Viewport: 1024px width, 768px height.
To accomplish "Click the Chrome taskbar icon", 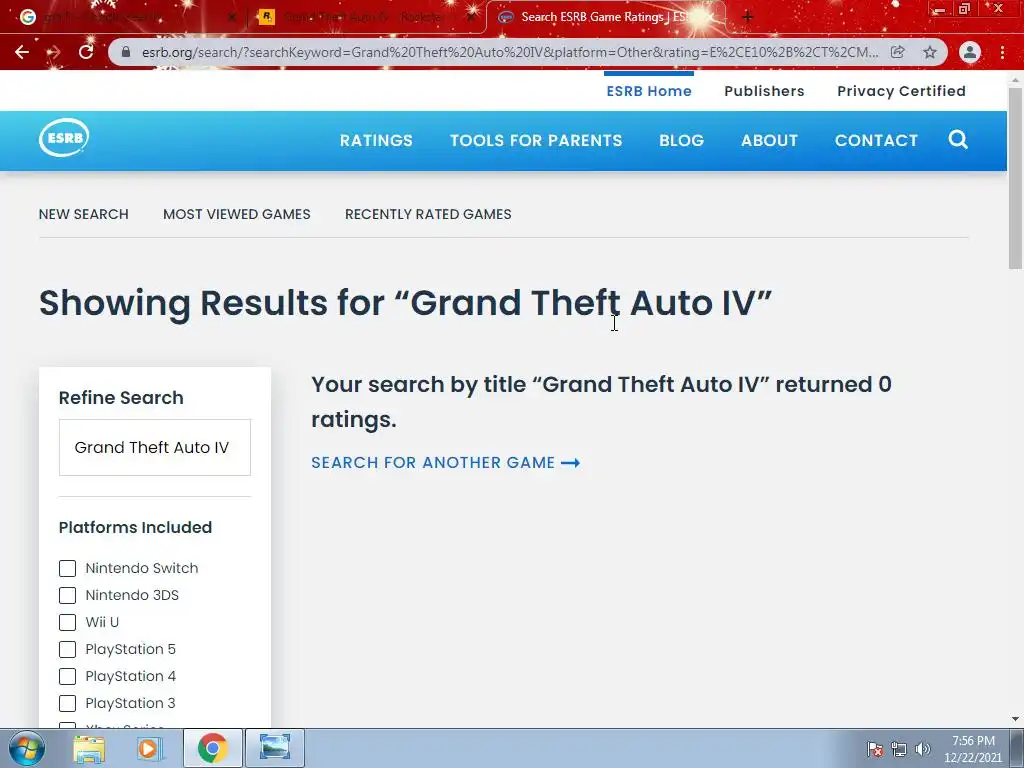I will [x=212, y=748].
